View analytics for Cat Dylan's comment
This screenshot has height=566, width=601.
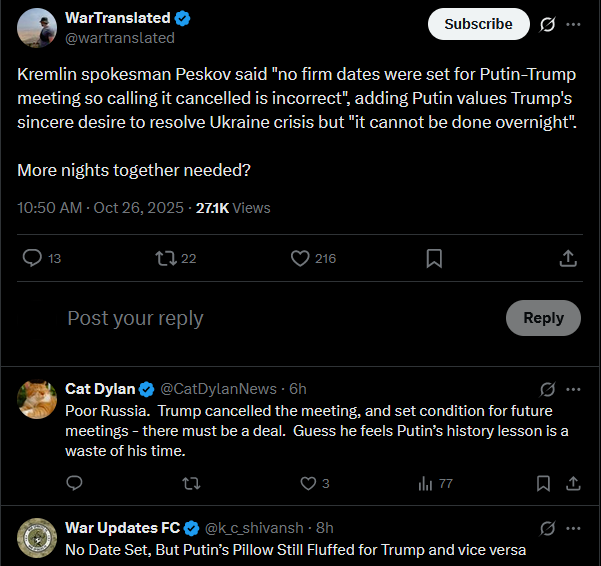424,483
